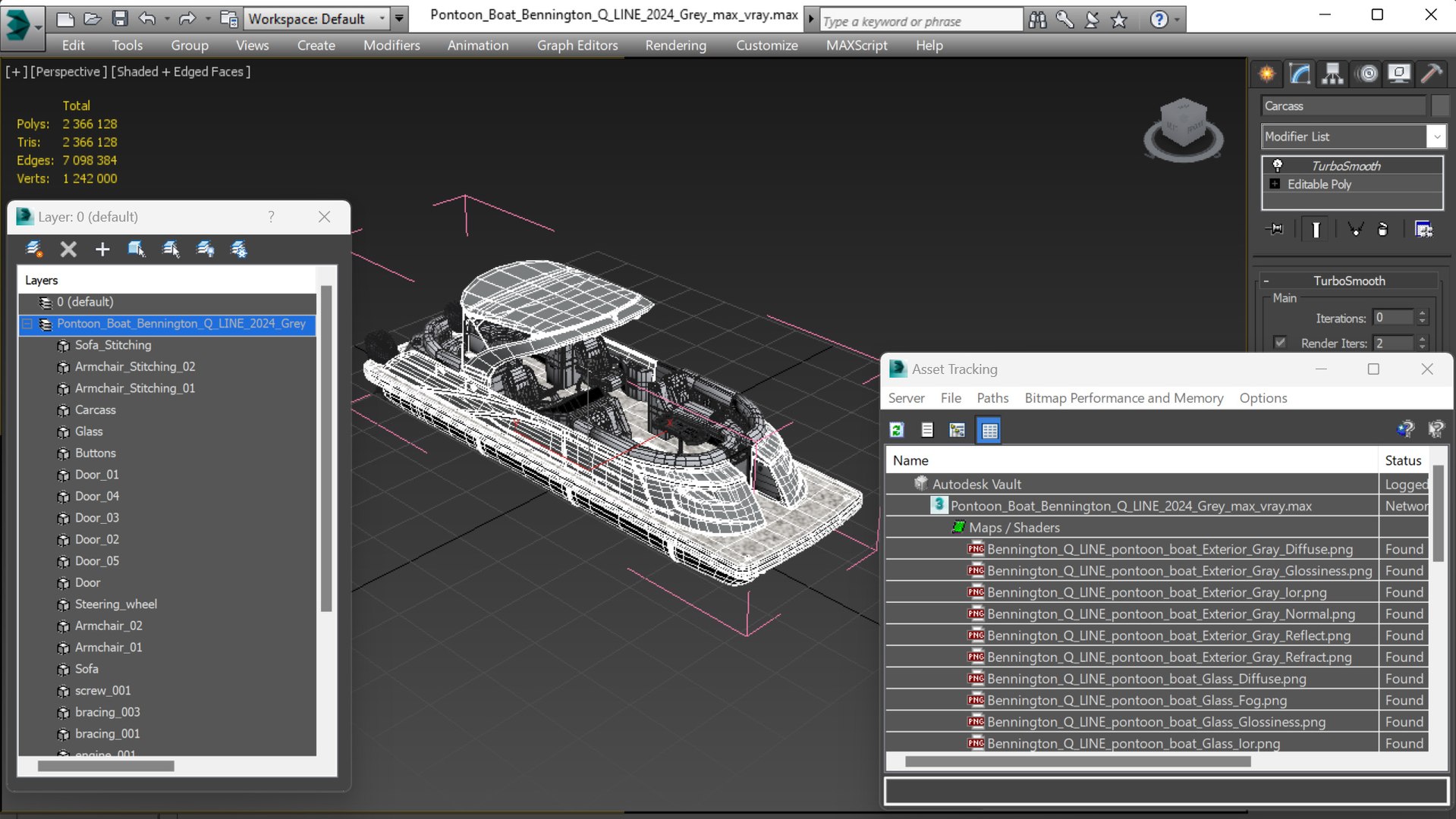Viewport: 1456px width, 819px height.
Task: Toggle the TurboSmooth modifier lightbulb
Action: [1278, 165]
